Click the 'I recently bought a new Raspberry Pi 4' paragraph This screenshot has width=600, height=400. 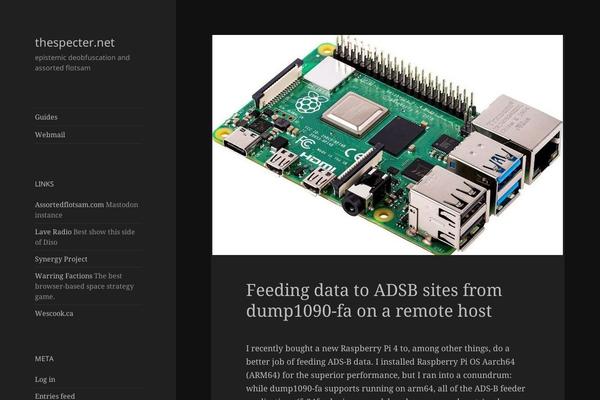point(386,373)
